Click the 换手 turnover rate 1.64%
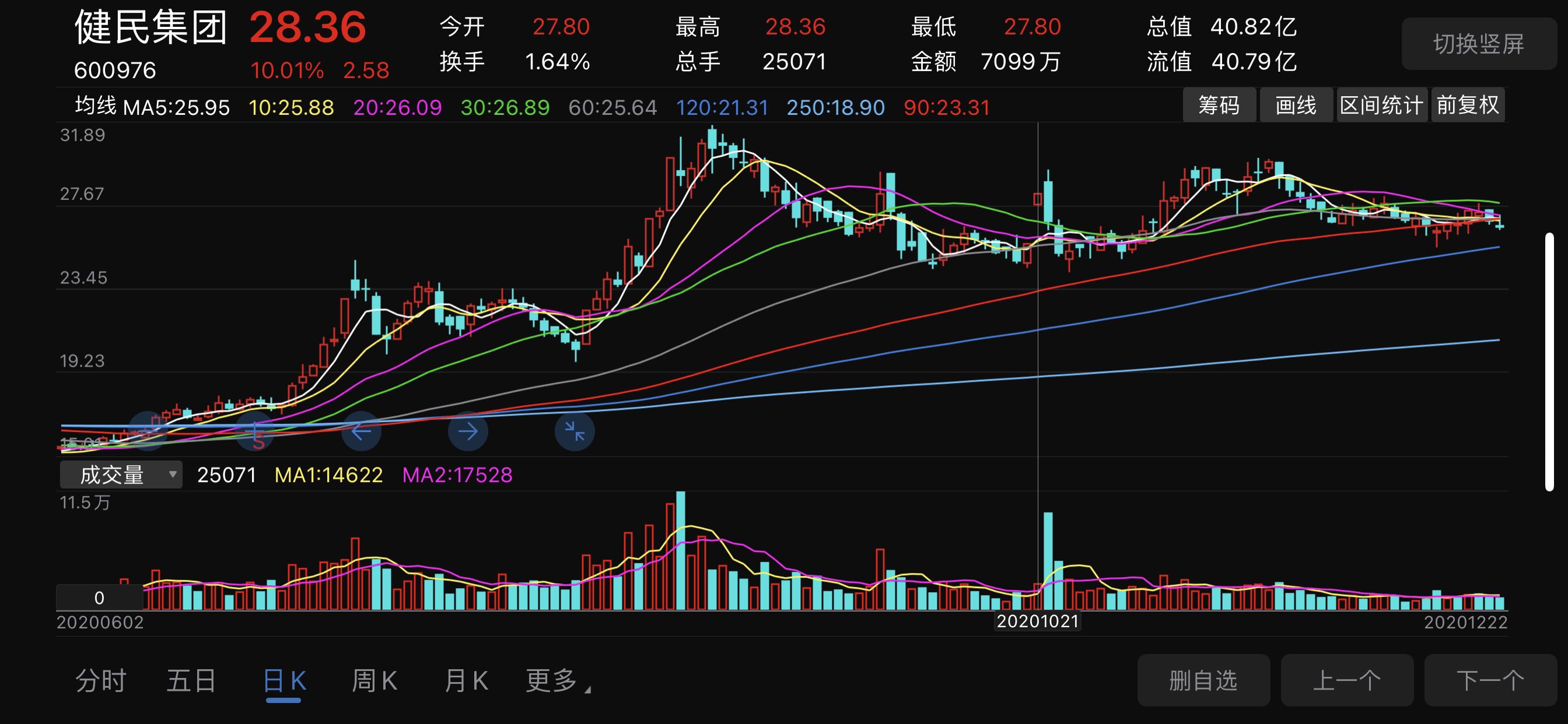This screenshot has height=724, width=1568. click(557, 61)
